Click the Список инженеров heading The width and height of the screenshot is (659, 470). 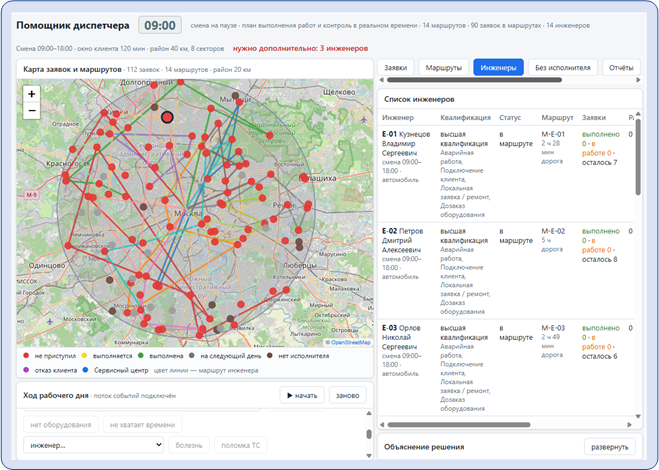tap(419, 100)
